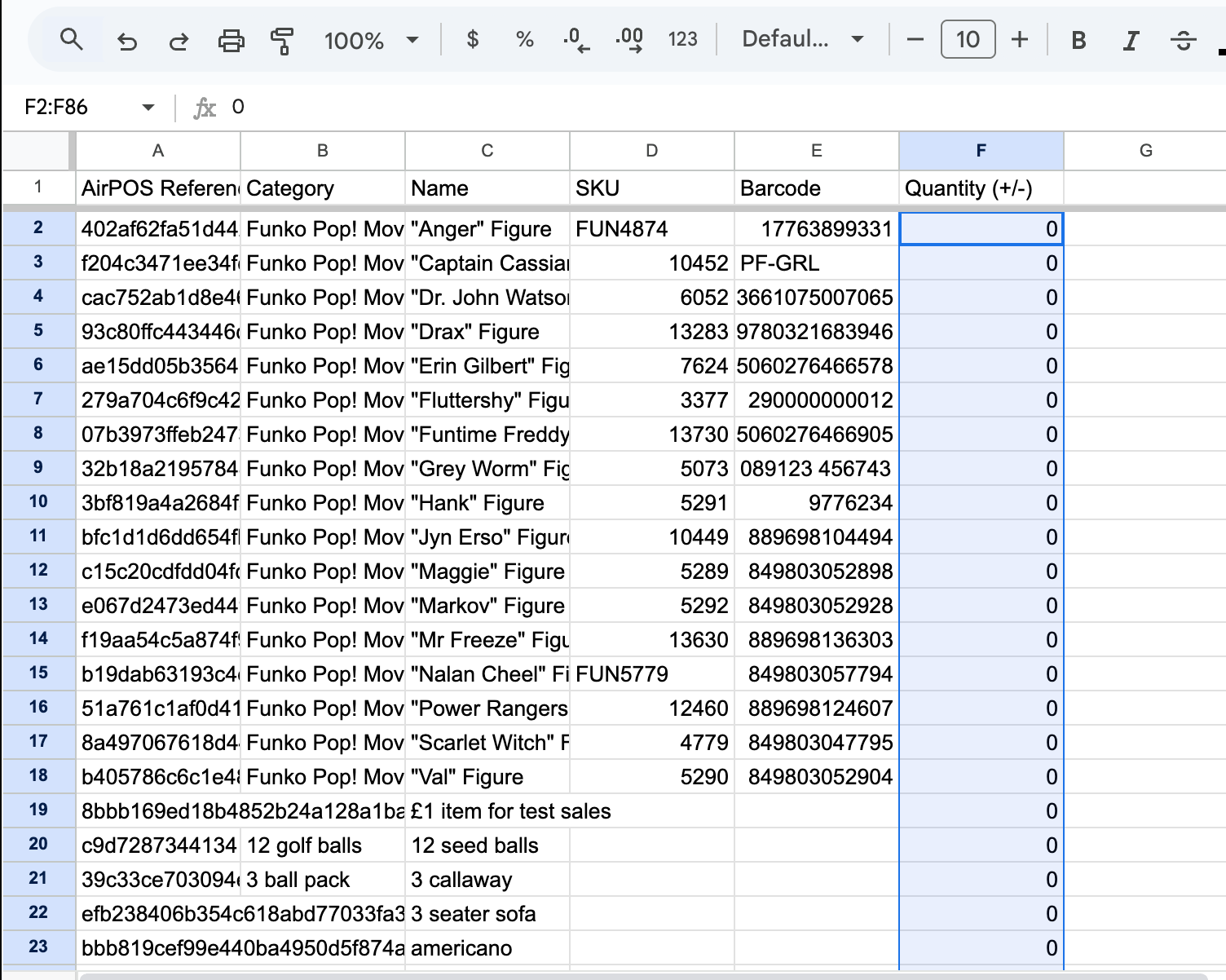Toggle italic formatting

(x=1131, y=39)
